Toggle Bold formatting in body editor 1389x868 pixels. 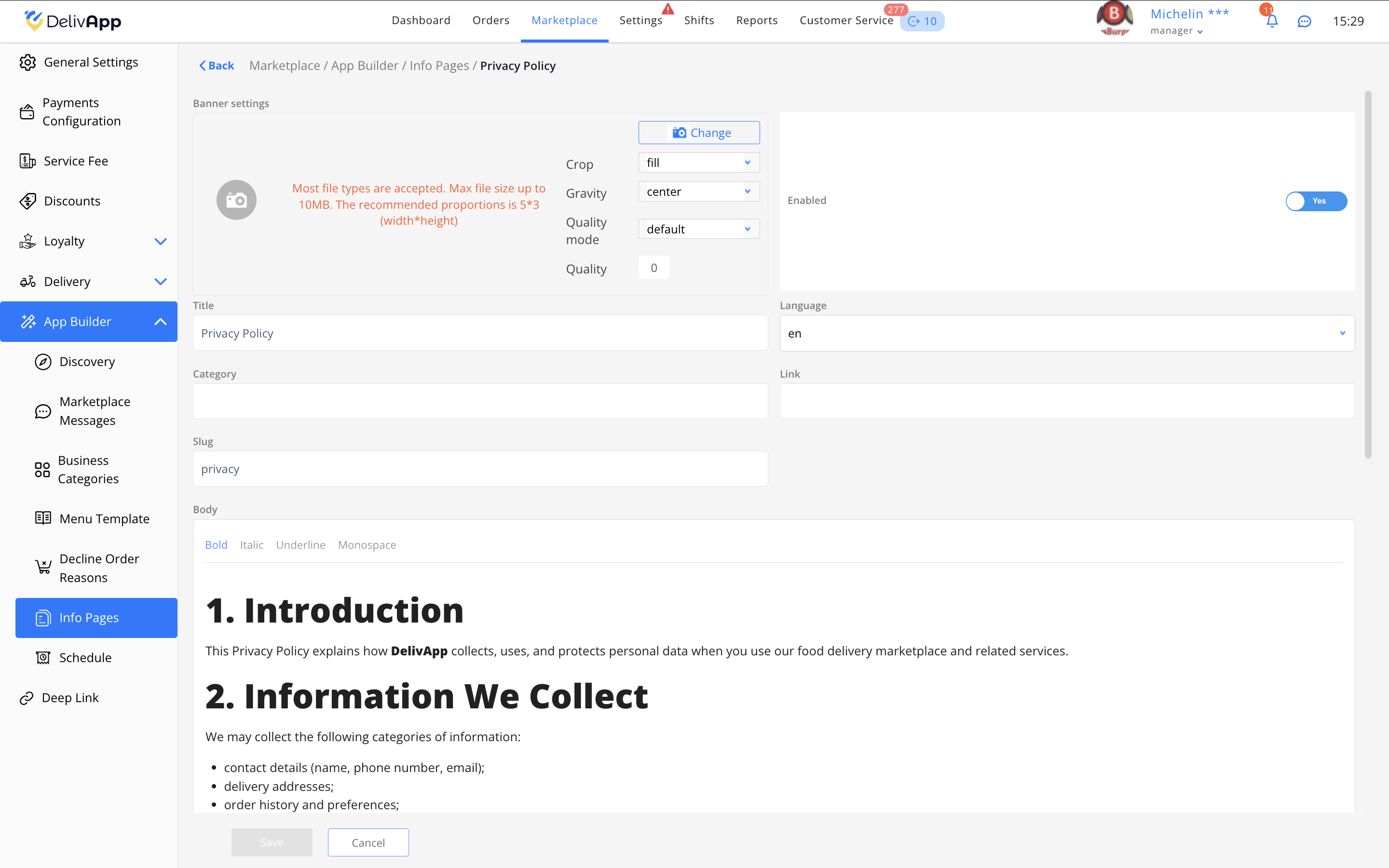(216, 545)
